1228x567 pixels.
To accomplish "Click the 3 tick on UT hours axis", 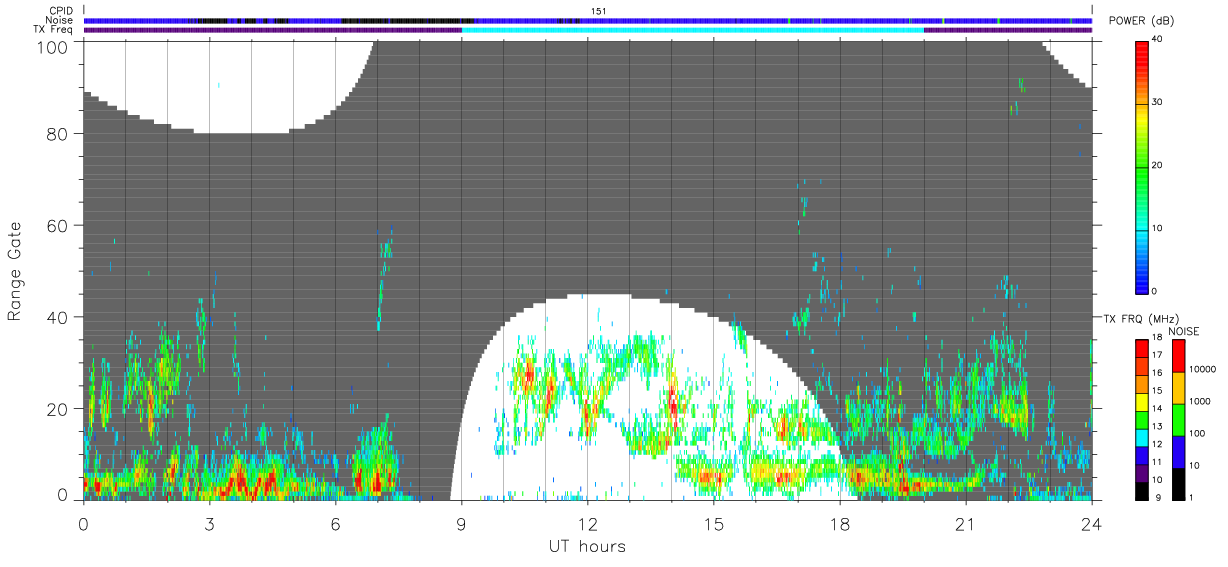I will click(x=209, y=523).
